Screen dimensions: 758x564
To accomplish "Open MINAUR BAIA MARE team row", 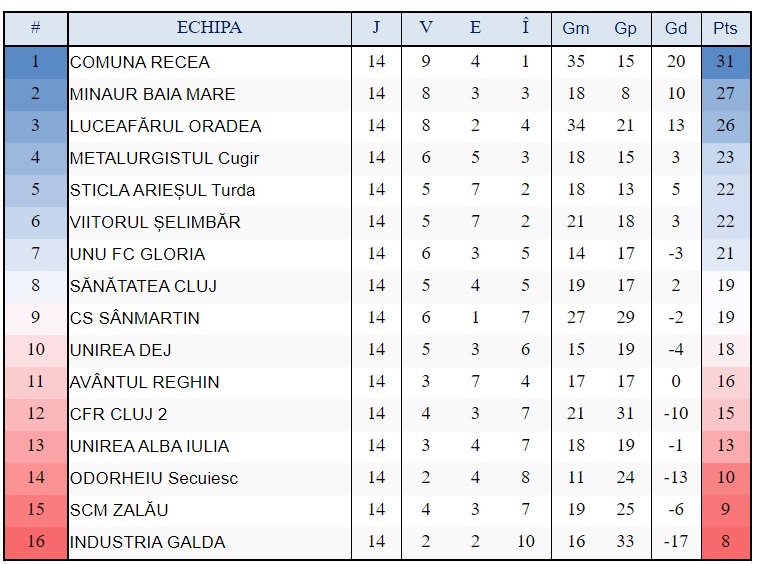I will (x=153, y=94).
